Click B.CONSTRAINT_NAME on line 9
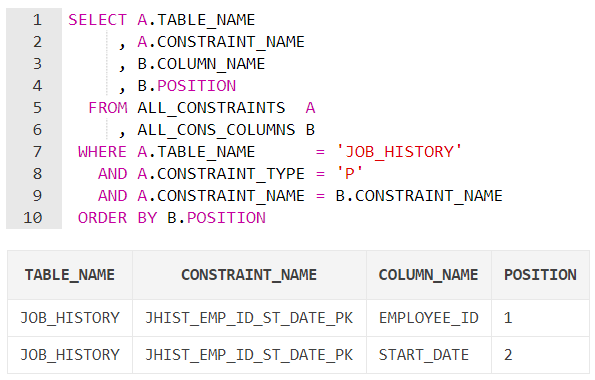595x380 pixels. pyautogui.click(x=419, y=196)
